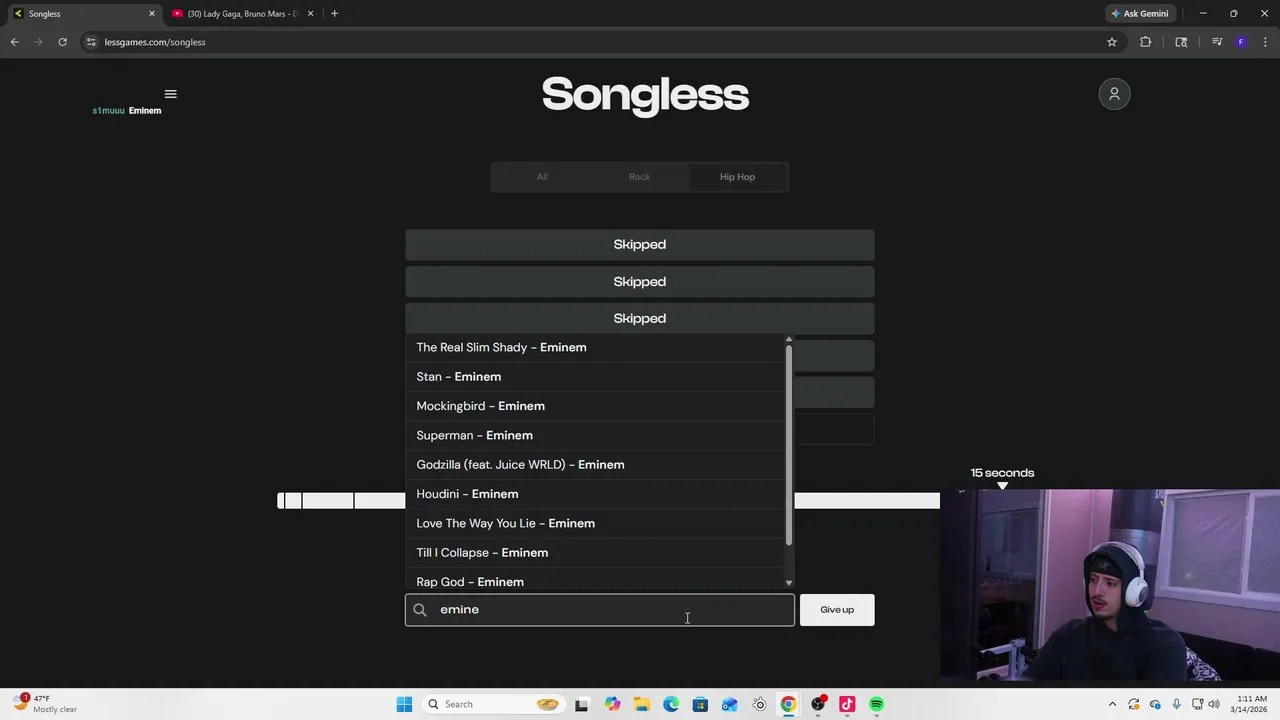The width and height of the screenshot is (1280, 720).
Task: Select Rap God – Eminem suggestion
Action: [x=596, y=580]
